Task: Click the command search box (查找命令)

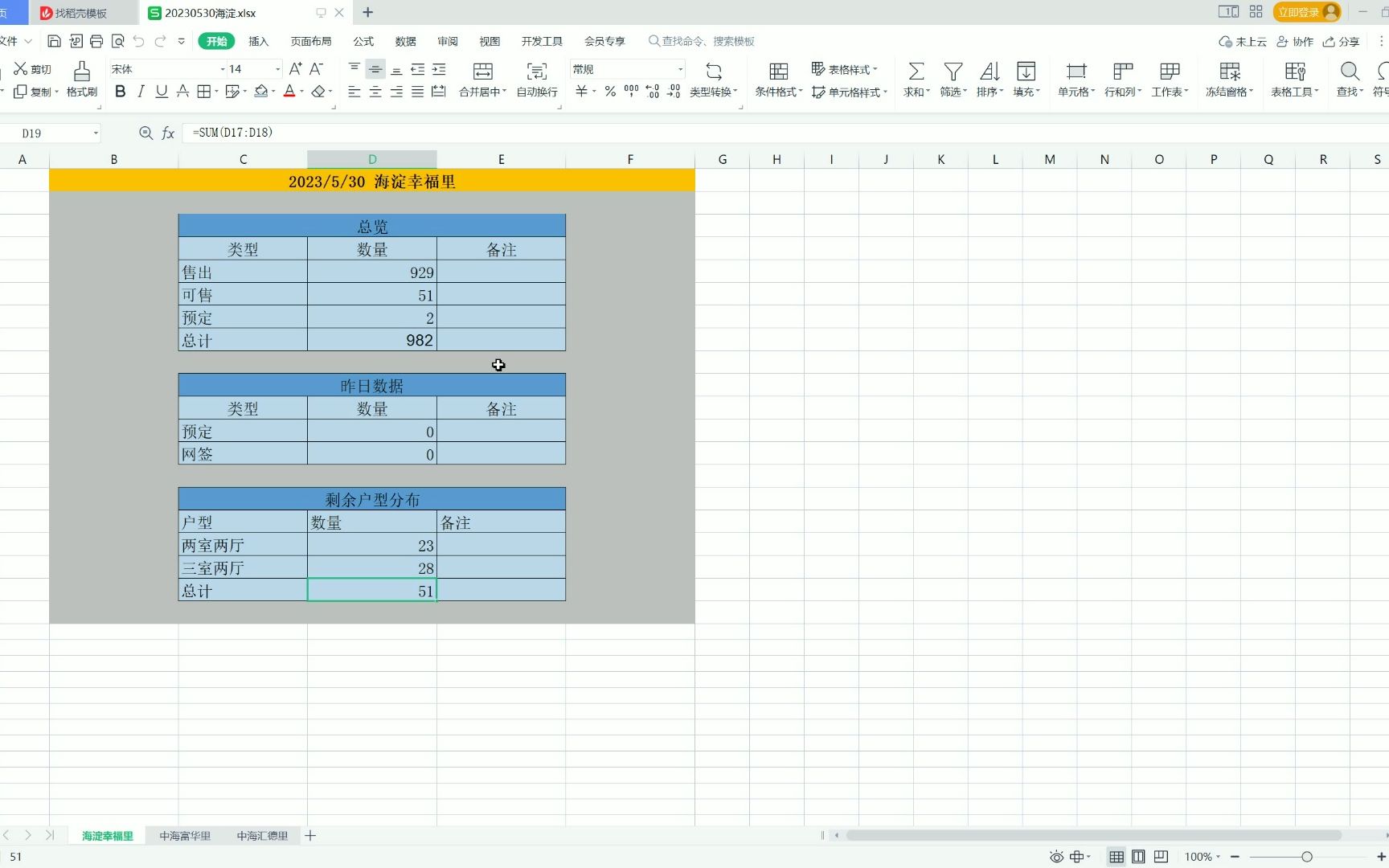Action: point(702,41)
